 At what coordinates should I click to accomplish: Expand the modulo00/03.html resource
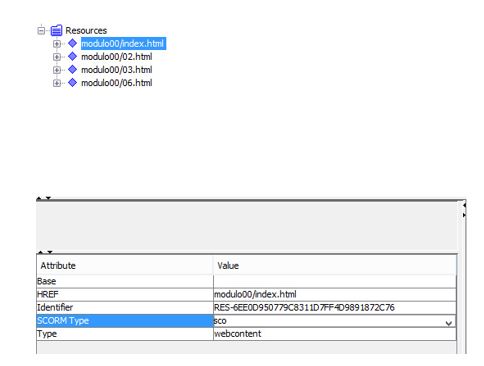click(57, 70)
